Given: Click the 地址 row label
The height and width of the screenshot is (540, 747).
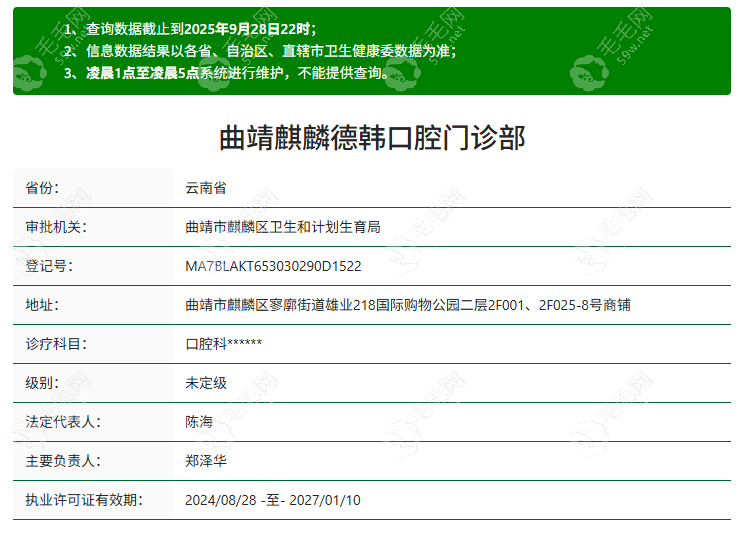Looking at the screenshot, I should [x=42, y=305].
